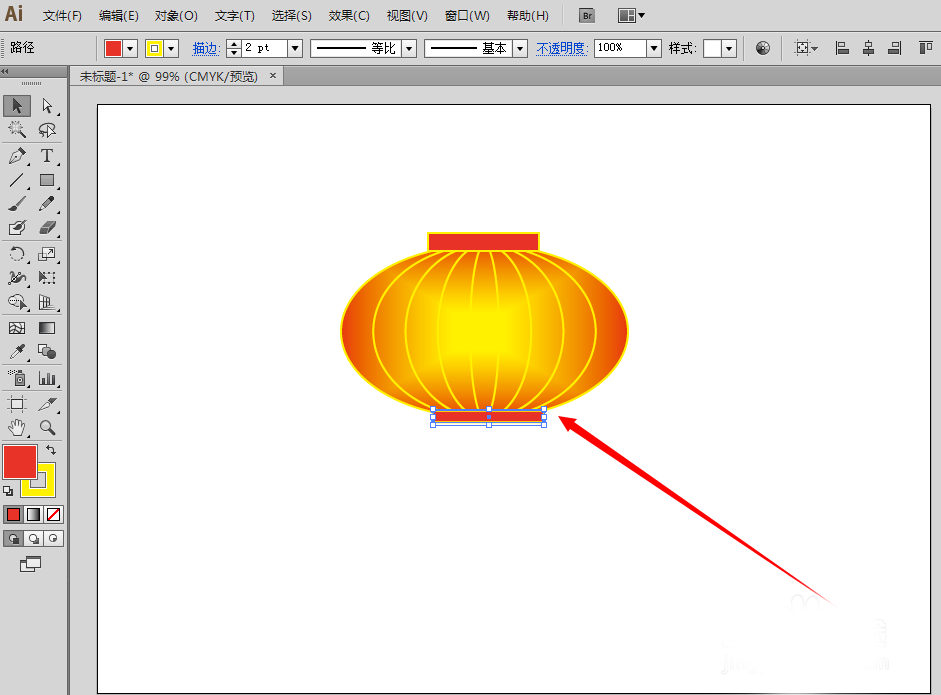The image size is (941, 695).
Task: Set paint mode to None
Action: 53,514
